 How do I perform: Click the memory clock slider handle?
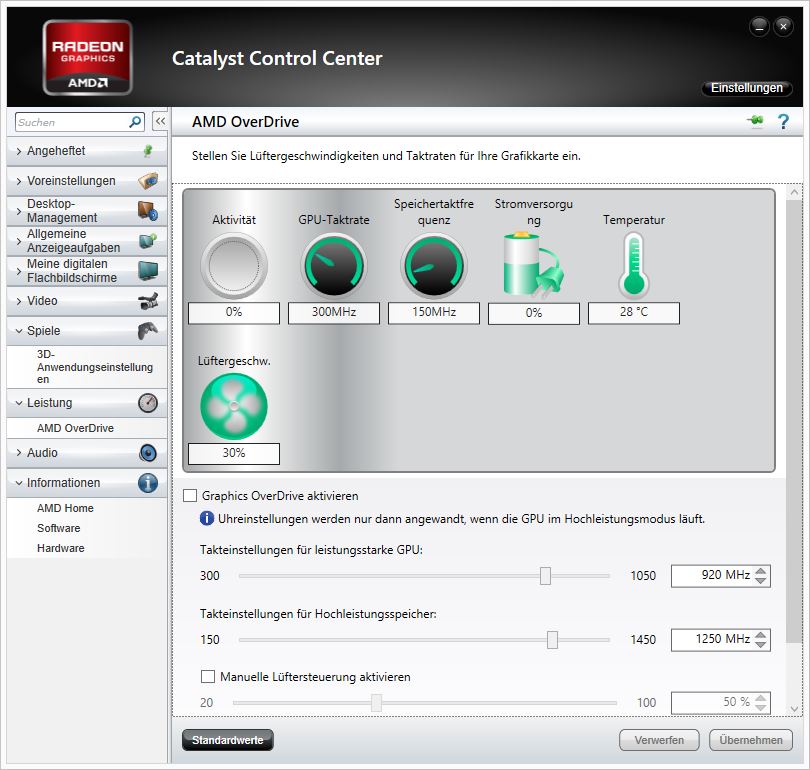(552, 639)
